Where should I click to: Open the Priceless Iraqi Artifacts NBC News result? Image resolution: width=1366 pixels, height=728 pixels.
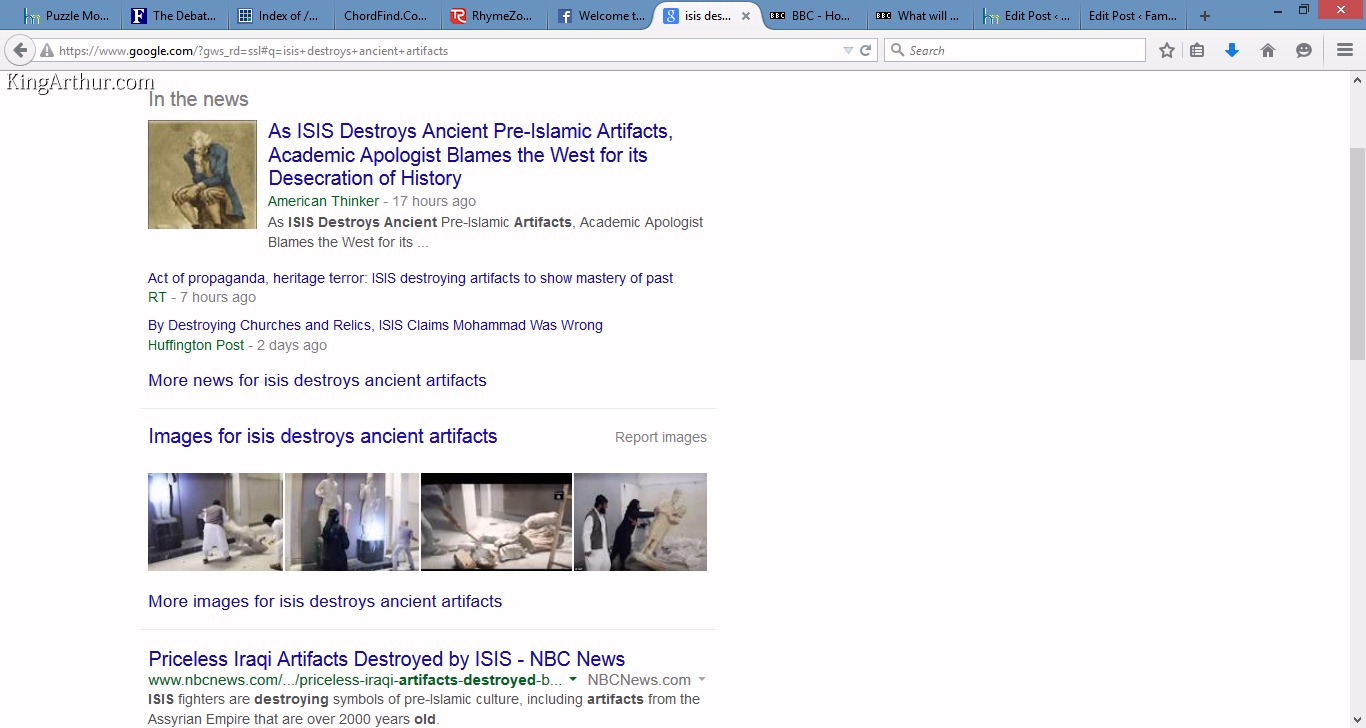pyautogui.click(x=387, y=659)
